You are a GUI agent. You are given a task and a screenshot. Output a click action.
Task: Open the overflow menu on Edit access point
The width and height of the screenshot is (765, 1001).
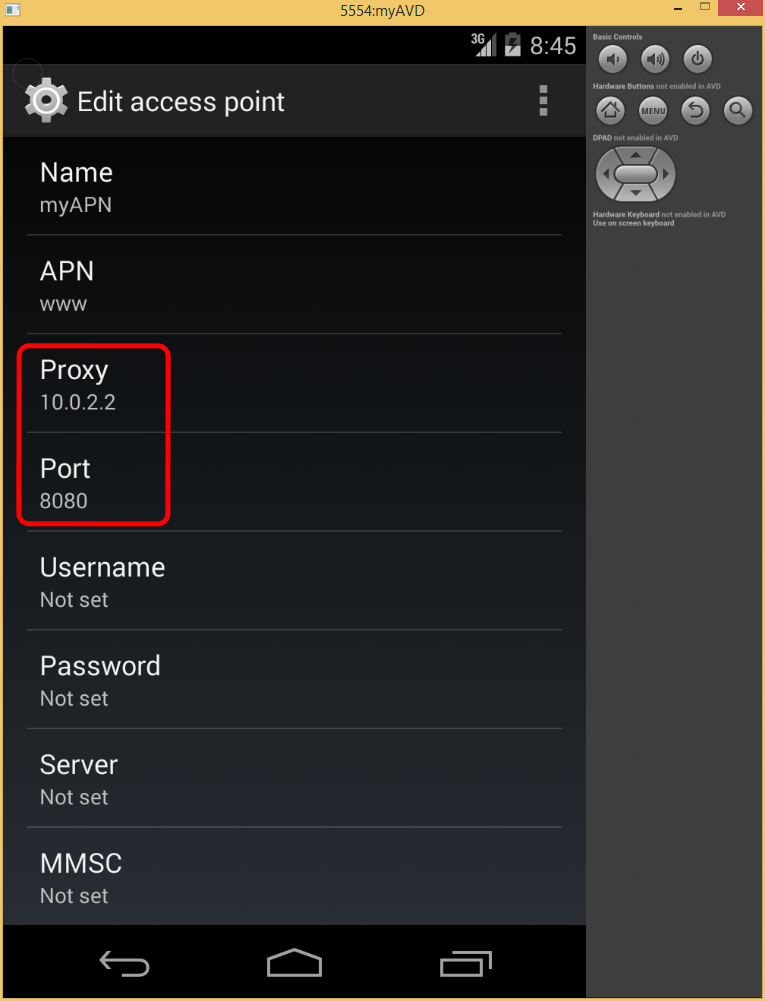543,100
